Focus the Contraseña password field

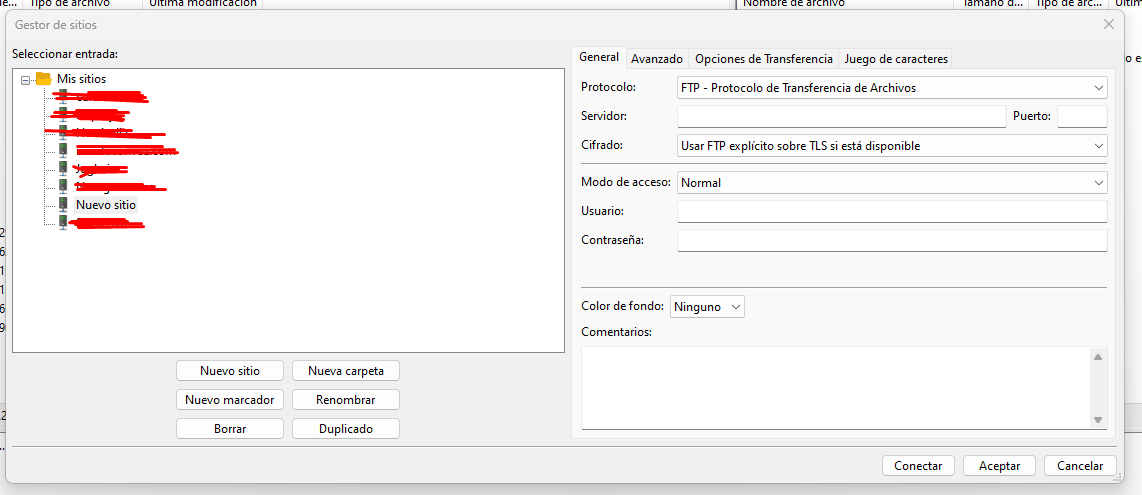892,240
